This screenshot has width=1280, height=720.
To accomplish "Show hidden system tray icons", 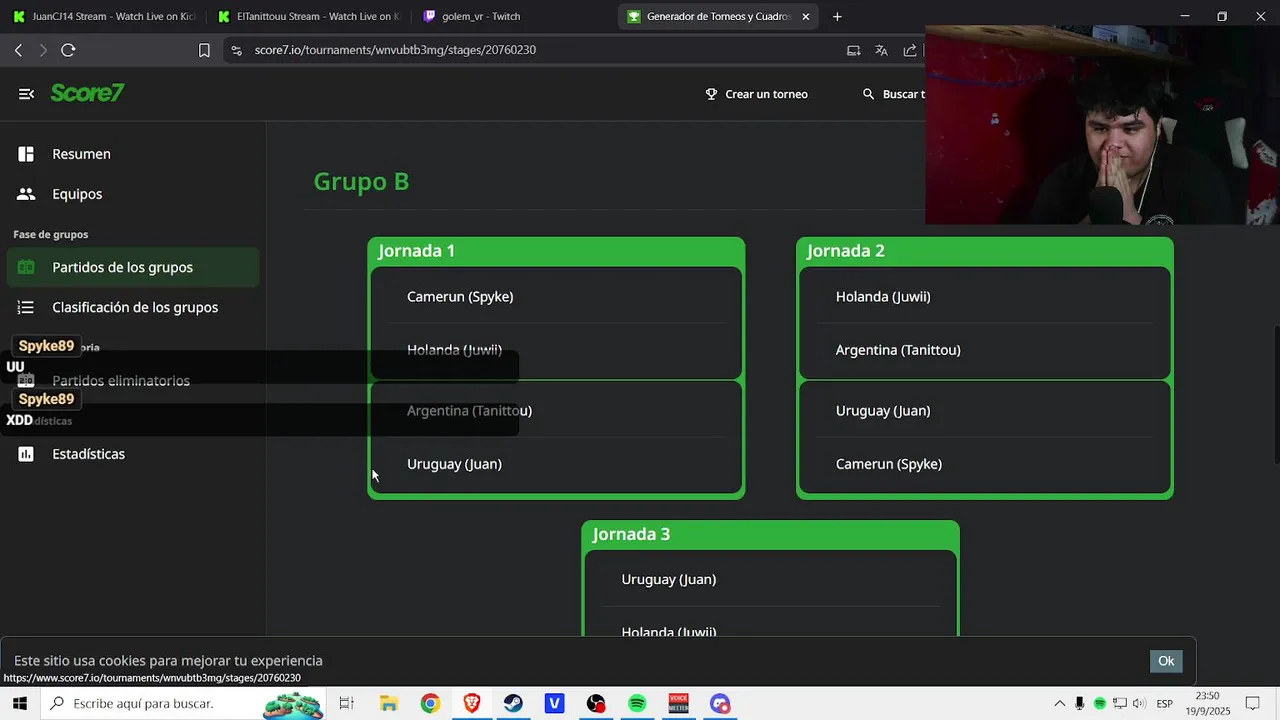I will (1060, 704).
